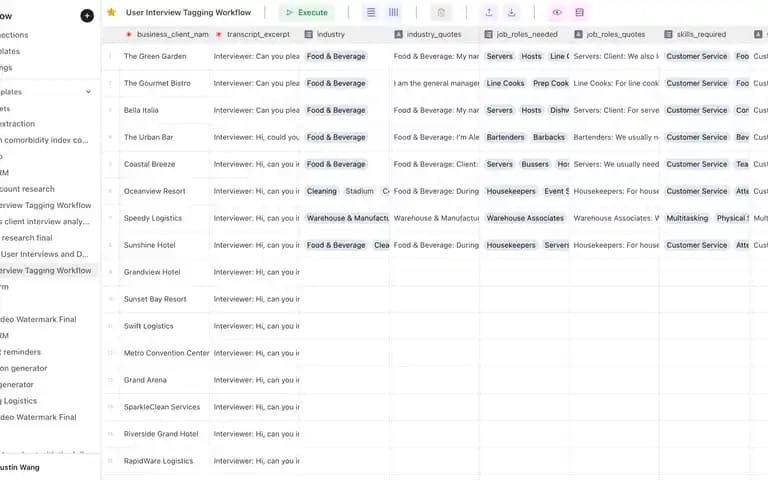Open 'reminders' sidebar item
Viewport: 768px width, 480px height.
[x=21, y=352]
